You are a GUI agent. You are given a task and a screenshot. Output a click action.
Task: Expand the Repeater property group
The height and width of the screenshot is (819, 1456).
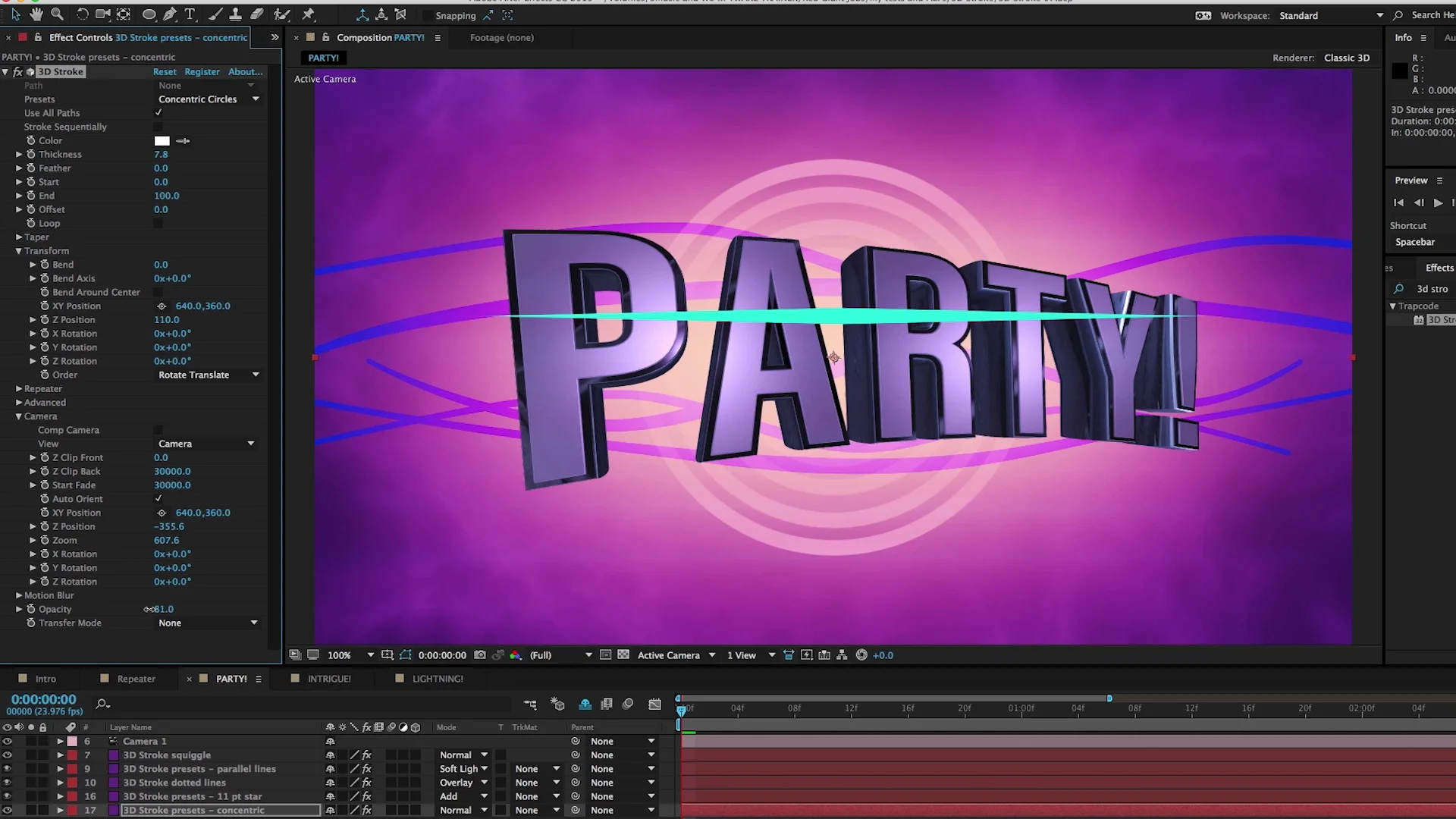coord(19,389)
